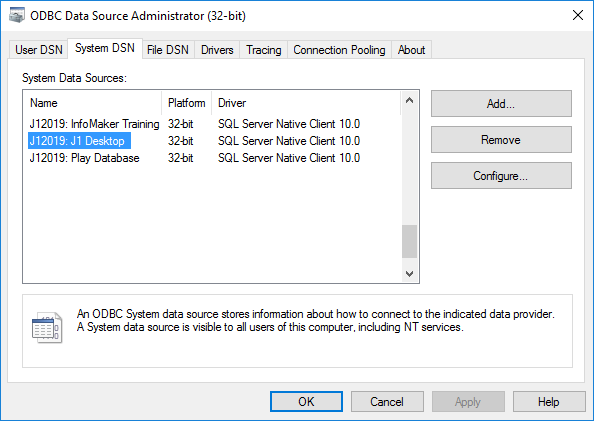Switch to the User DSN tab
This screenshot has width=594, height=421.
coord(39,50)
